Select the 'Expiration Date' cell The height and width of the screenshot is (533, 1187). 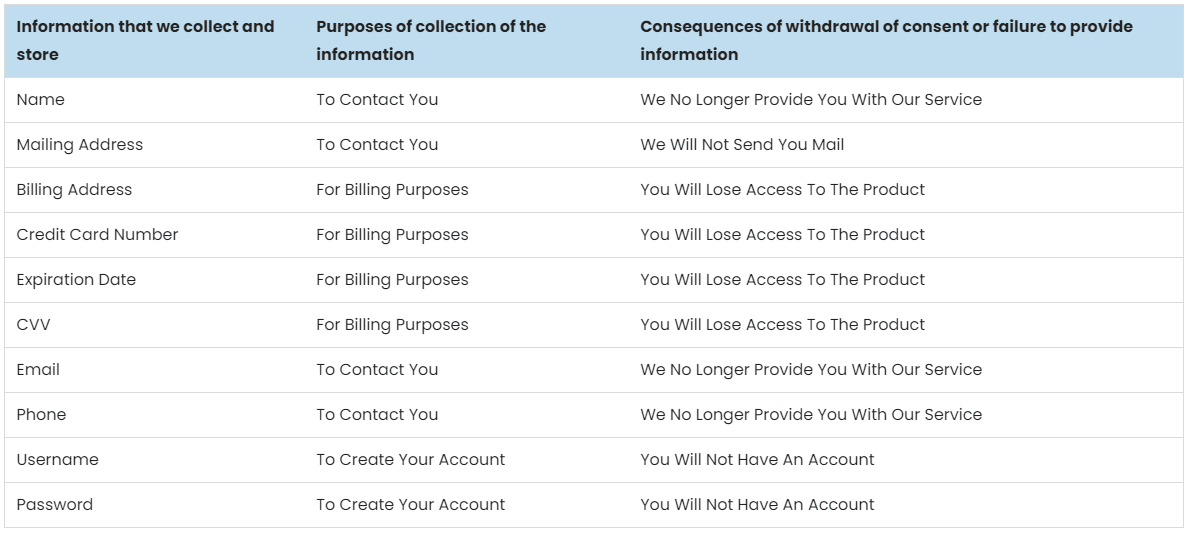(x=154, y=280)
